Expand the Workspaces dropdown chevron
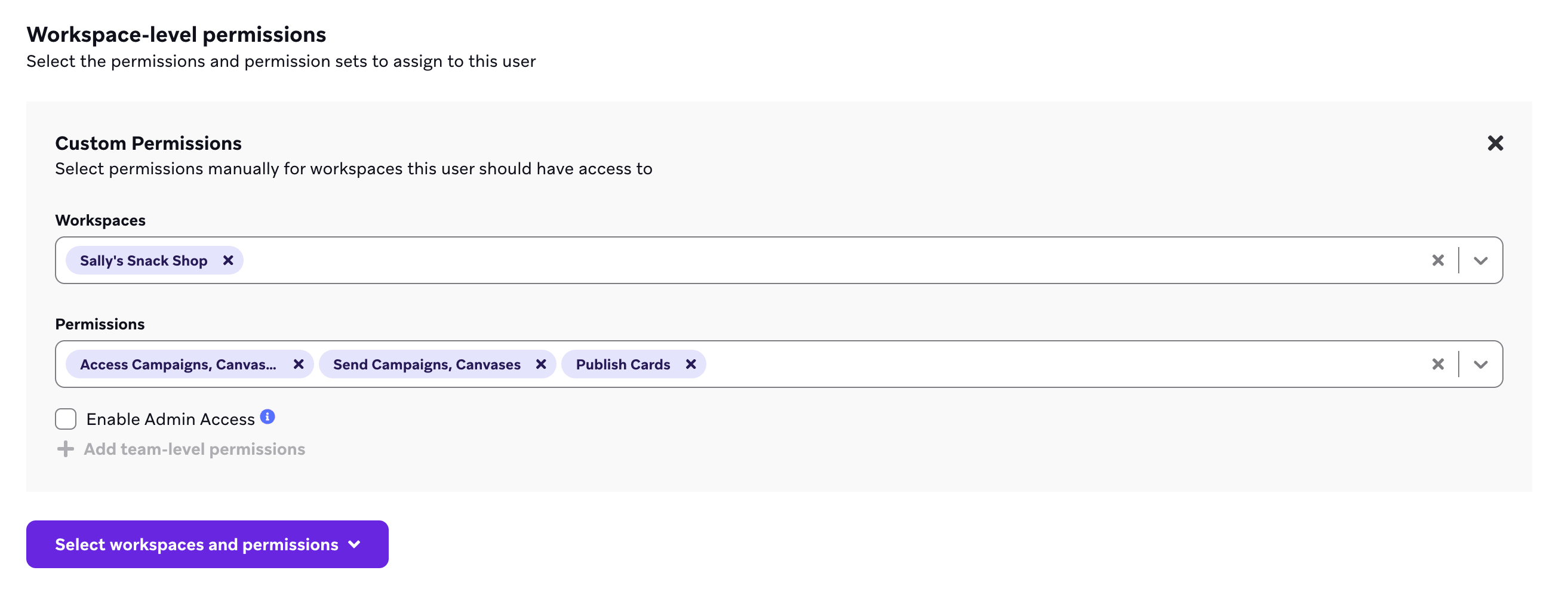 click(x=1480, y=260)
